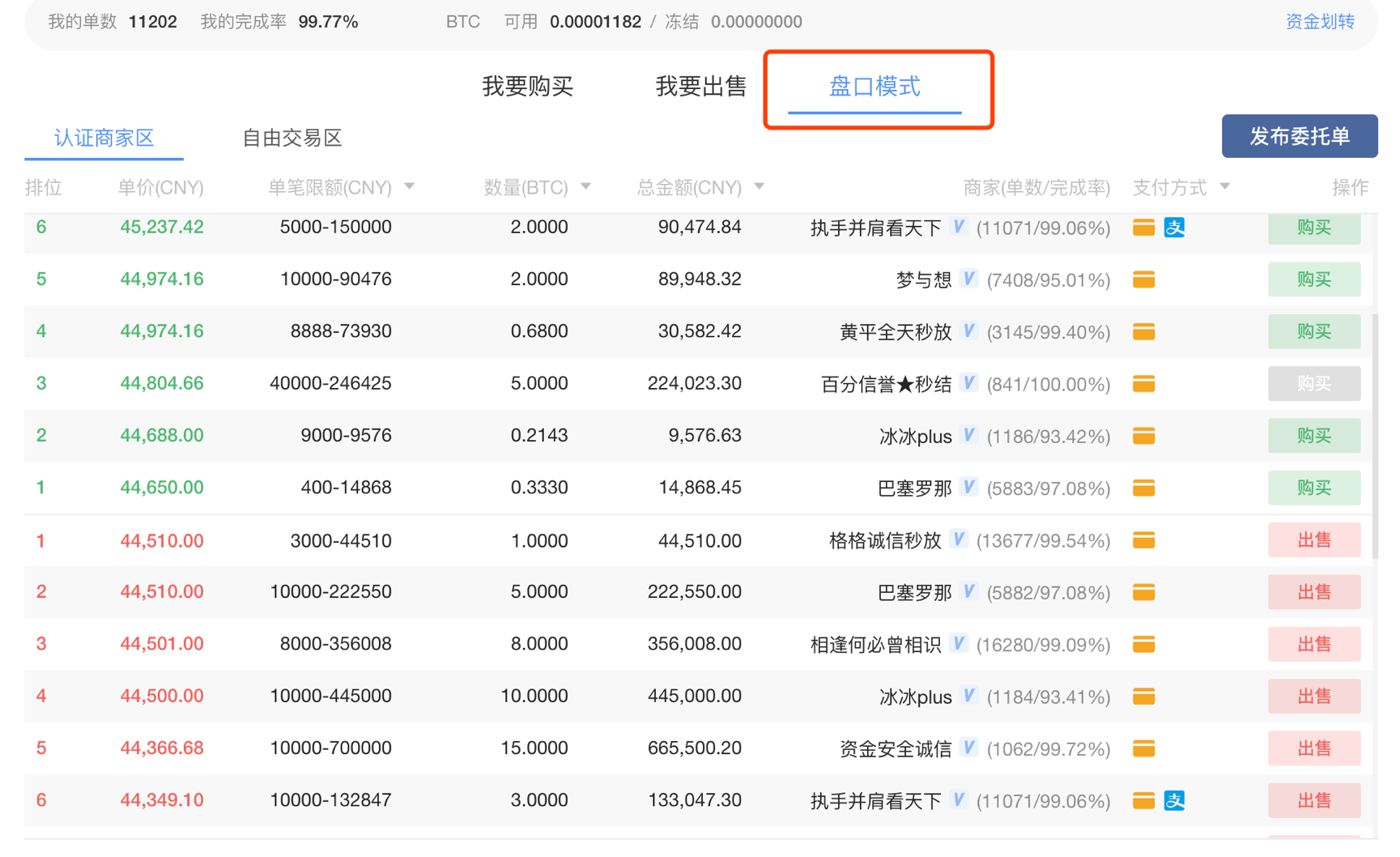The height and width of the screenshot is (857, 1400).
Task: Click greyed 购买 for 百分信誉★秒结 offer
Action: 1314,383
